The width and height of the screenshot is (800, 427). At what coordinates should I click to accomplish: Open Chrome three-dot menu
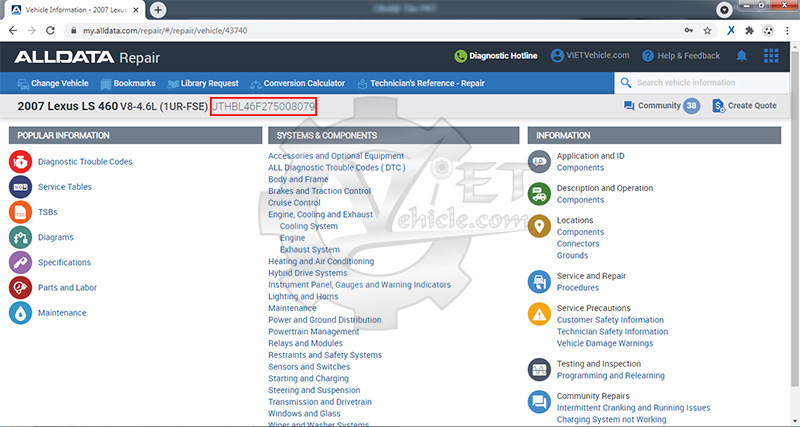(x=787, y=31)
